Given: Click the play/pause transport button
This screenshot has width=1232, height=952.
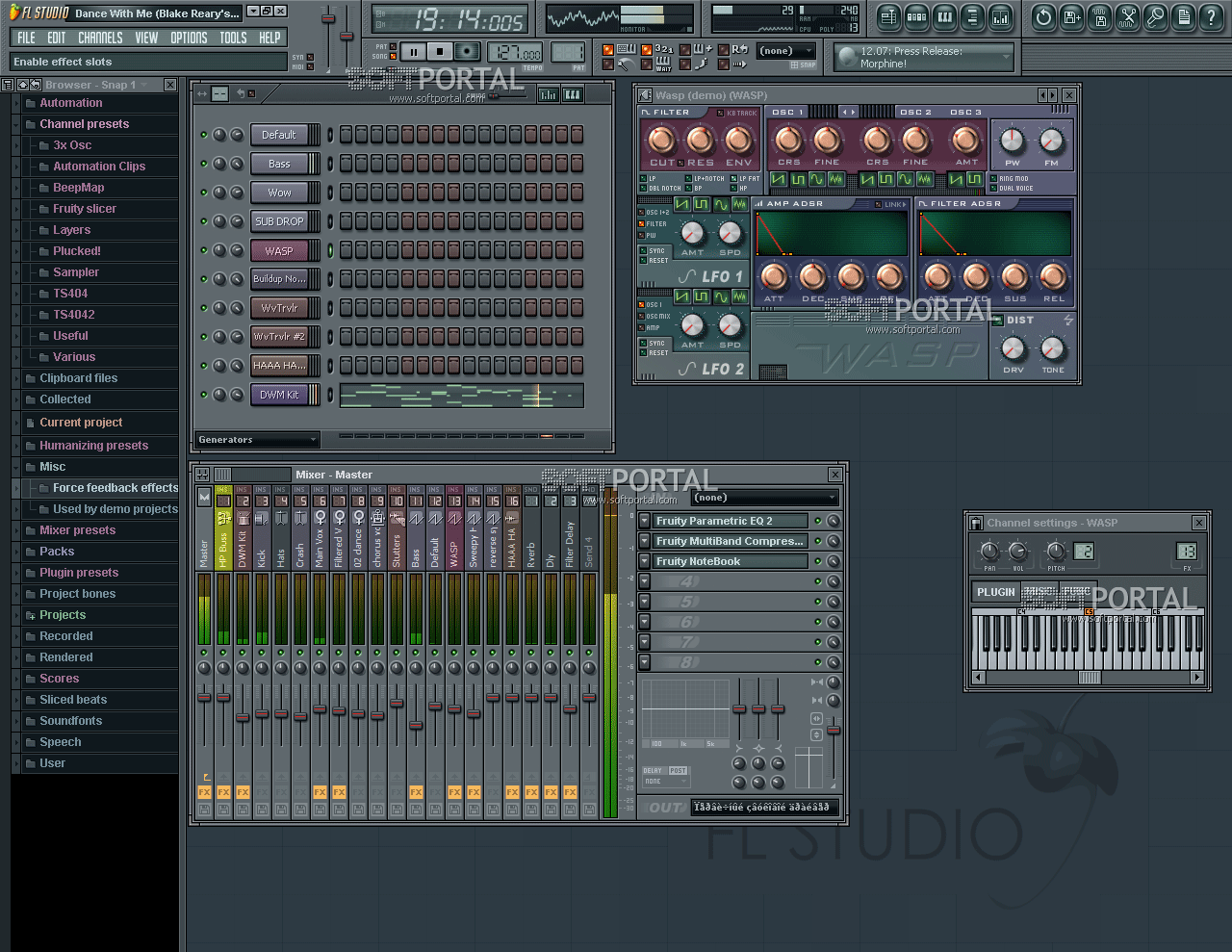Looking at the screenshot, I should coord(414,52).
